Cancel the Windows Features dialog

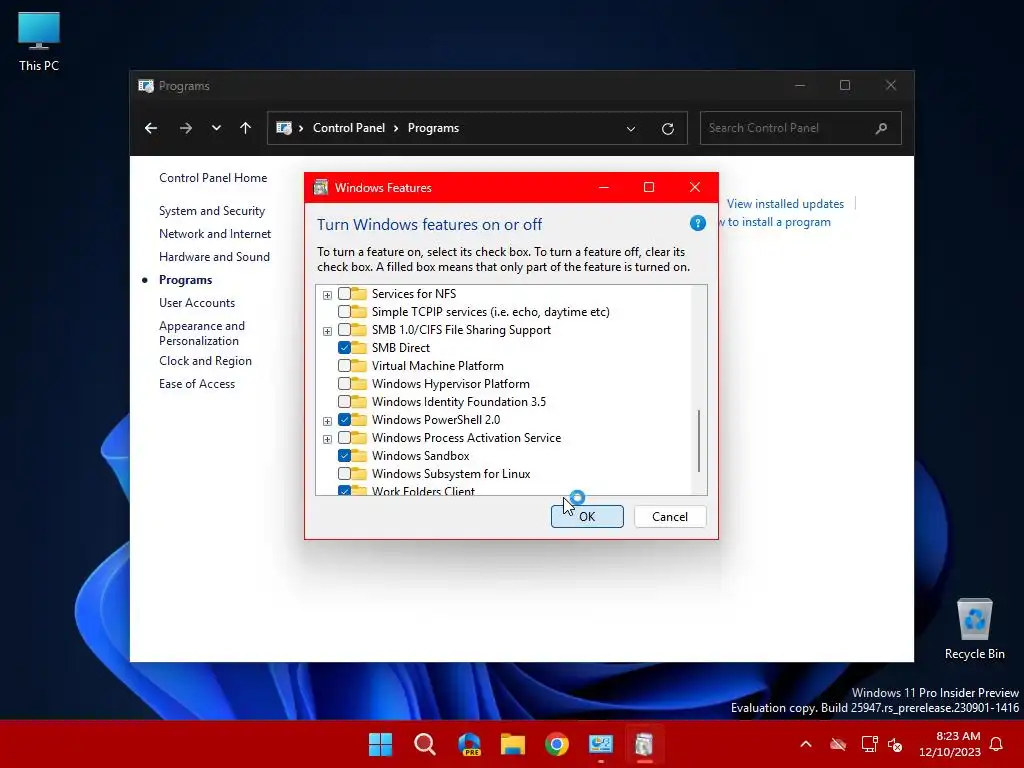670,517
